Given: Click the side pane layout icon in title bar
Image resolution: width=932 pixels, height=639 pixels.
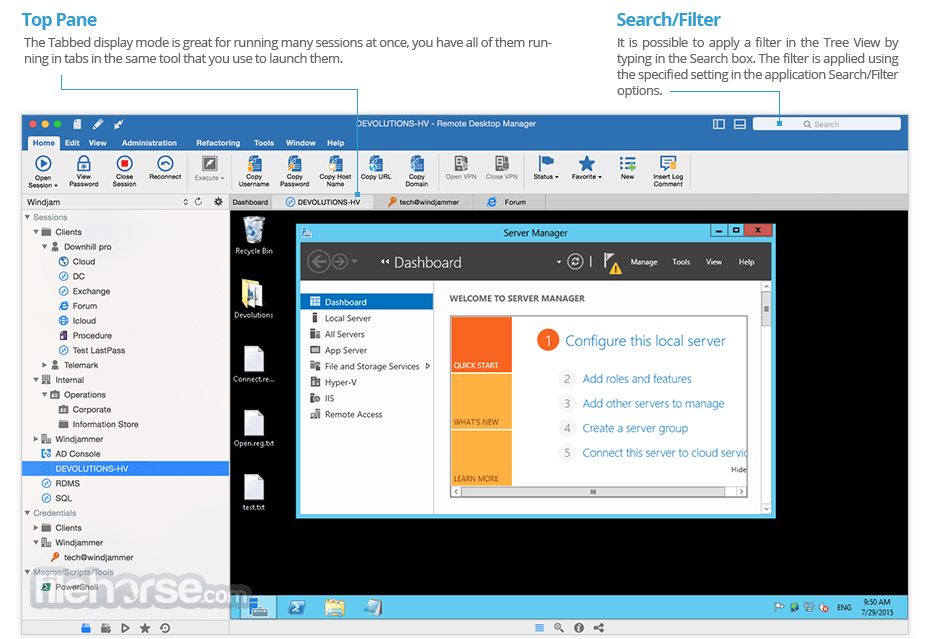Looking at the screenshot, I should pyautogui.click(x=719, y=124).
